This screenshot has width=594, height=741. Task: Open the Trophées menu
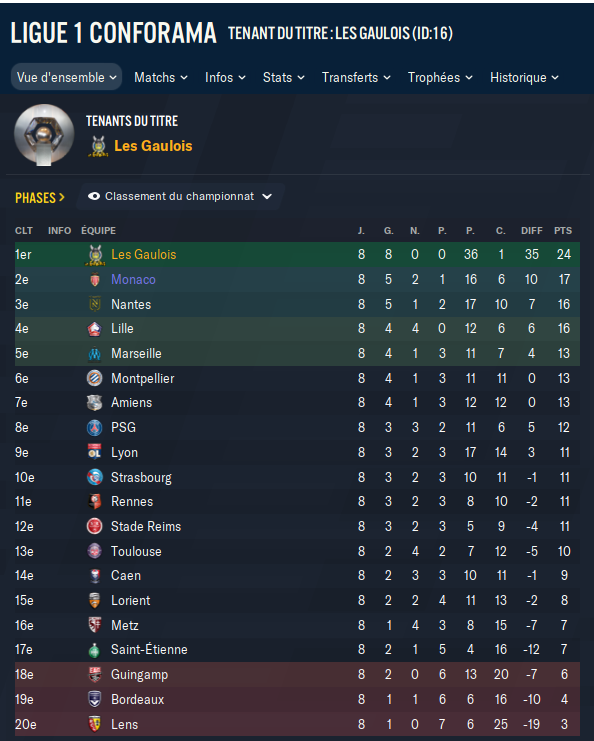point(440,77)
